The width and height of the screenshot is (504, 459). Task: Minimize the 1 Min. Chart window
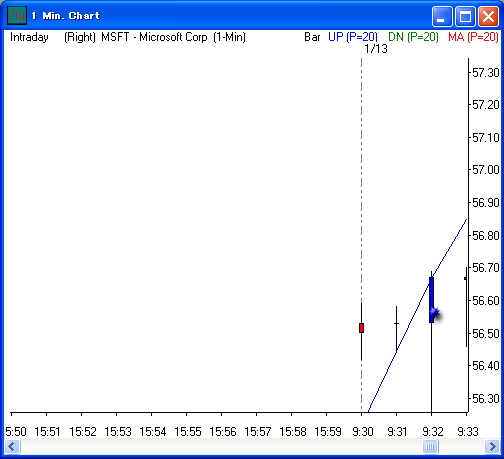442,16
